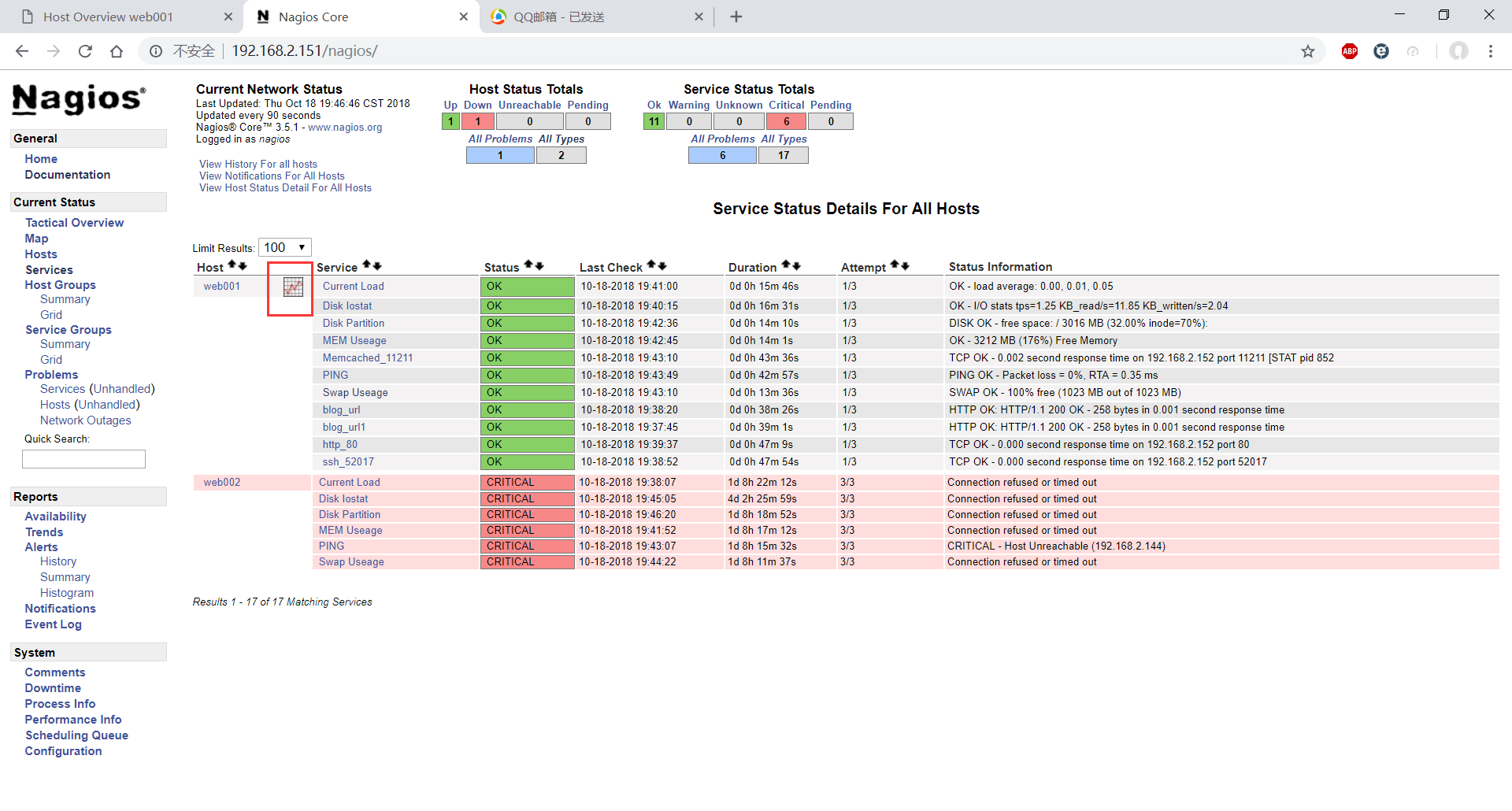Open the Map sidebar item

[36, 239]
